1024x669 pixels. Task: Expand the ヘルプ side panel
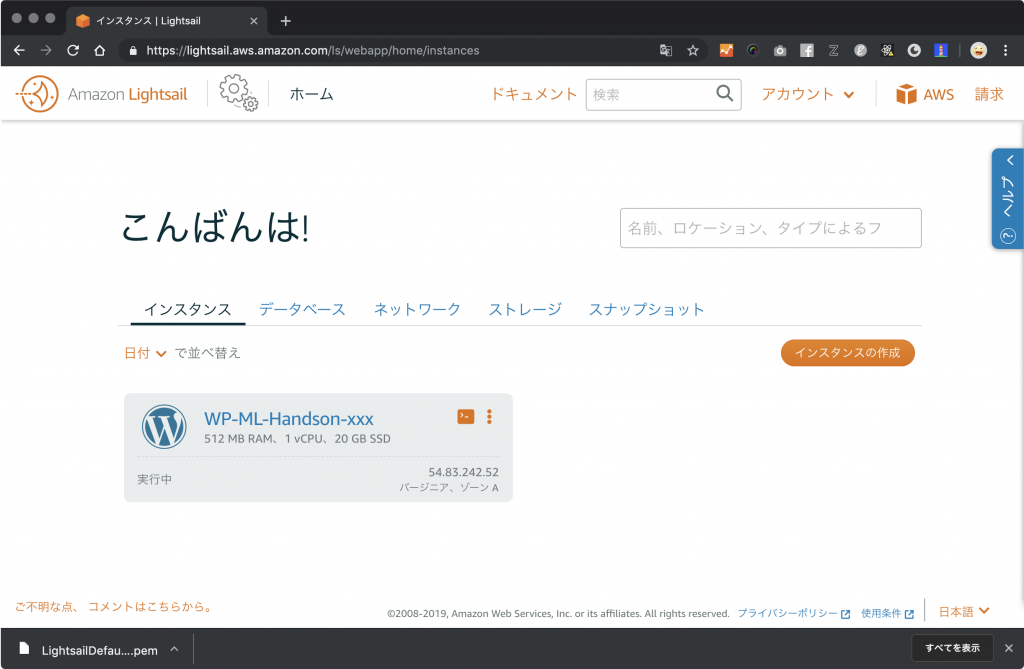pos(1008,199)
